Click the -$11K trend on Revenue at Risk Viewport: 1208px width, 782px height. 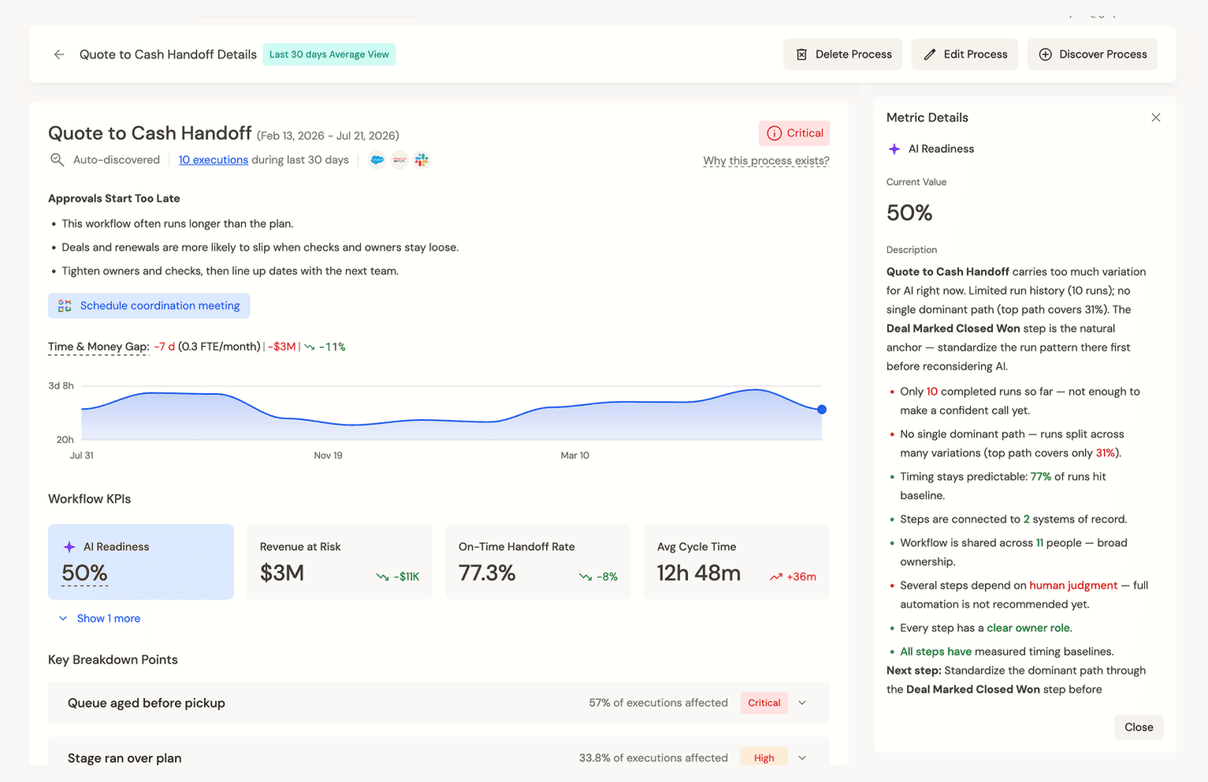[x=398, y=577]
